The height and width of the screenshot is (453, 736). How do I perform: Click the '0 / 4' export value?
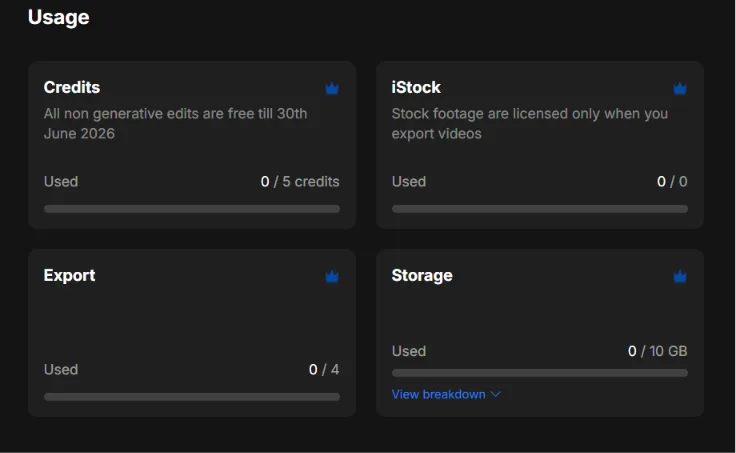324,370
